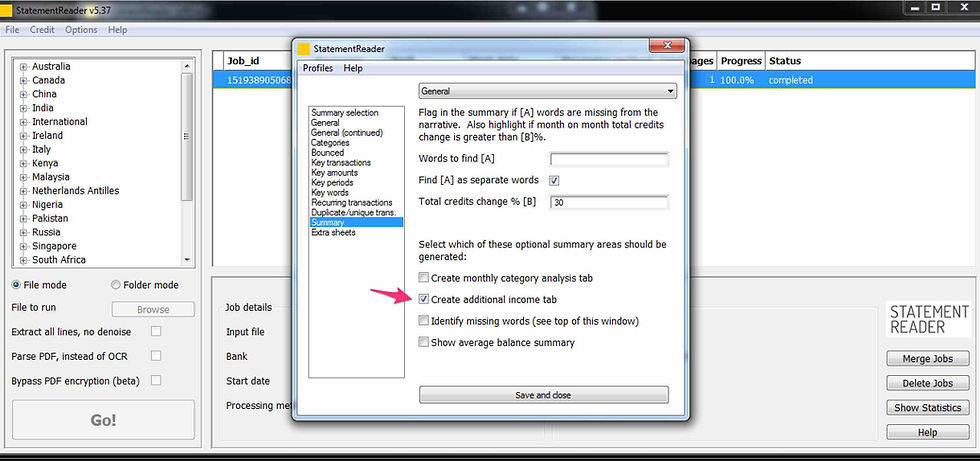Select the Malaysia country entry

[x=51, y=177]
